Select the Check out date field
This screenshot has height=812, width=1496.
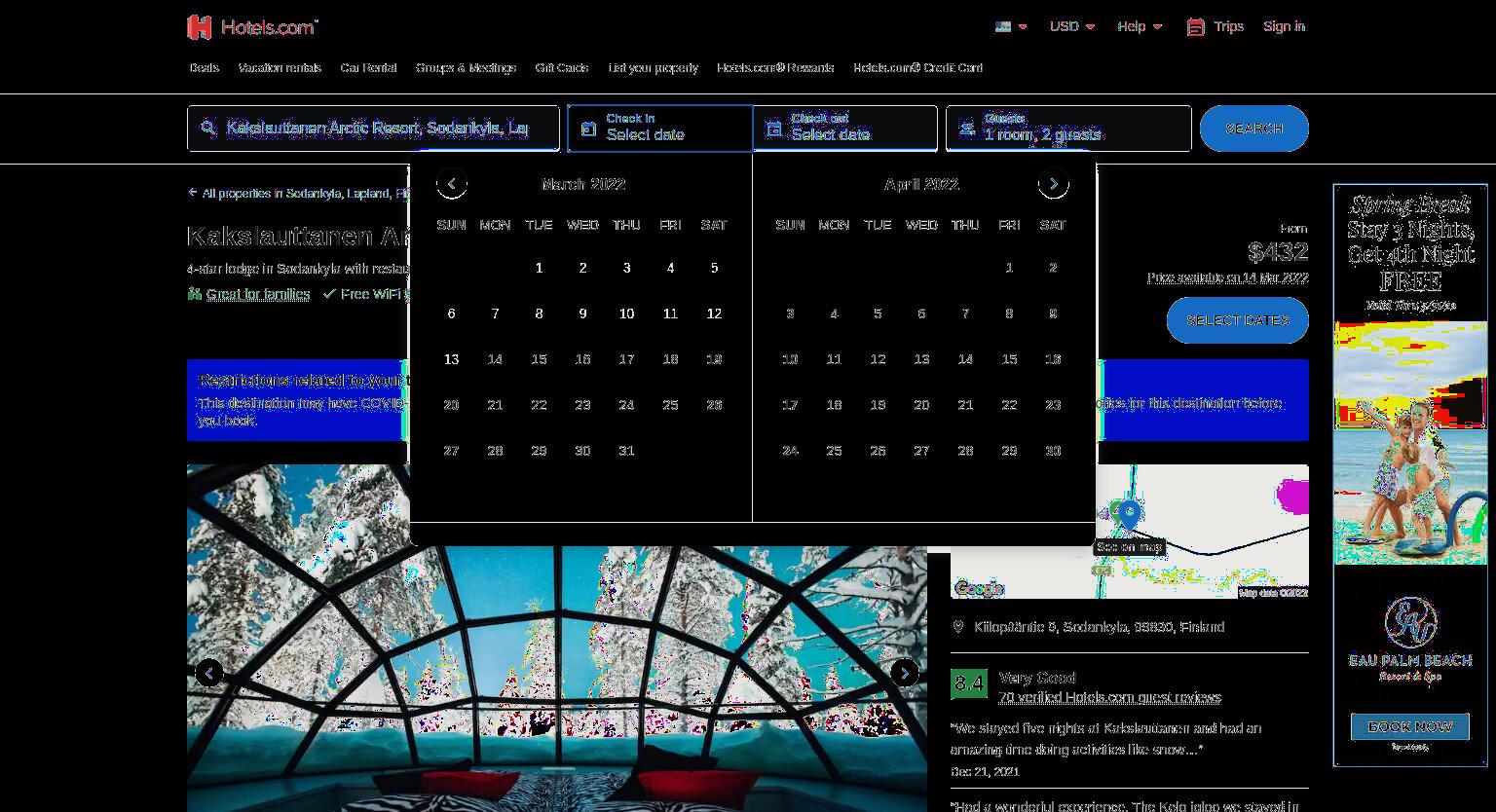(x=844, y=129)
